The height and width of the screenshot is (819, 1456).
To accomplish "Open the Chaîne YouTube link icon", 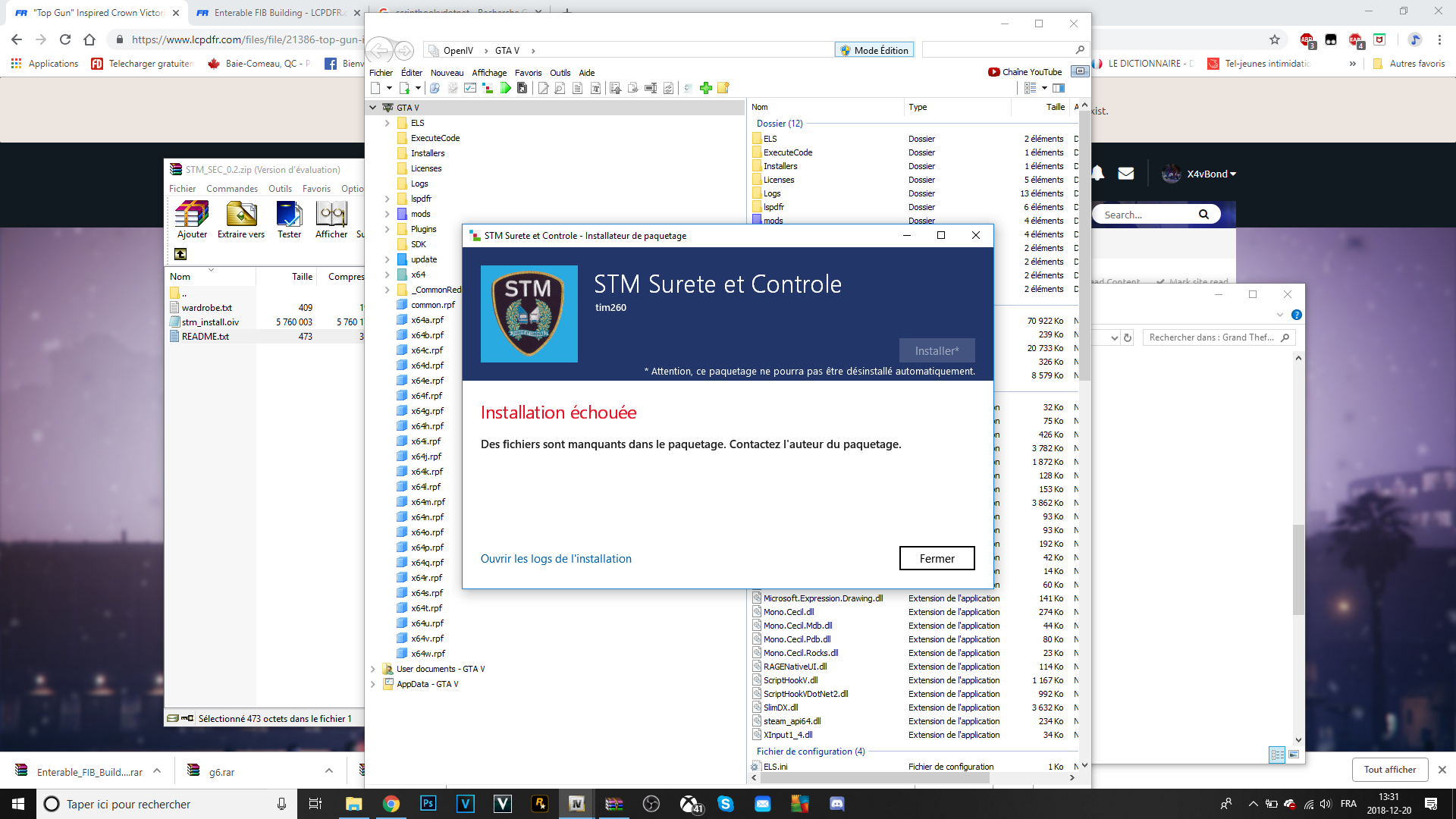I will click(x=993, y=72).
